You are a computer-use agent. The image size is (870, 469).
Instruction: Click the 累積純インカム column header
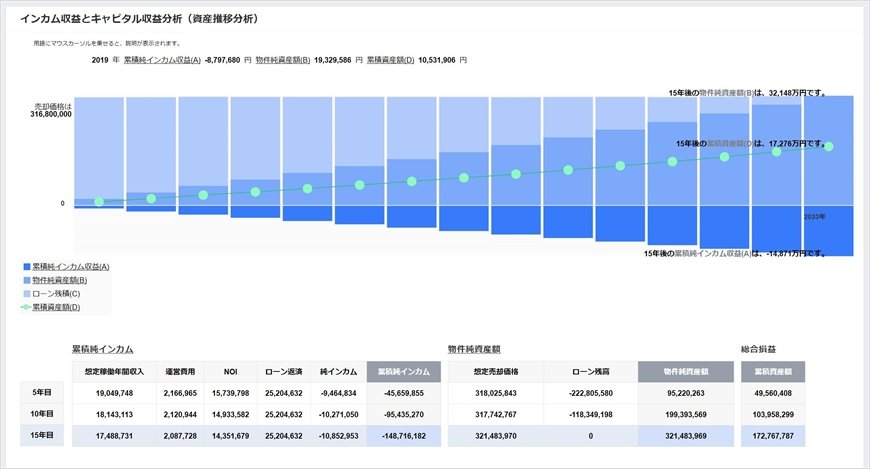[403, 372]
